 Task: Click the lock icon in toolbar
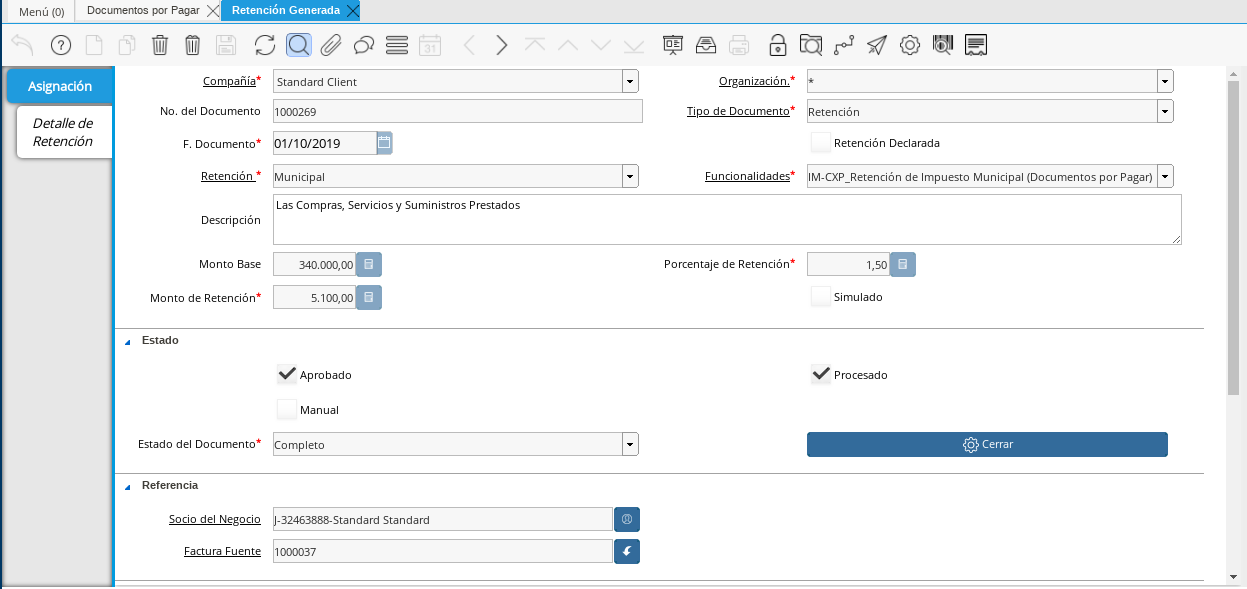tap(777, 45)
